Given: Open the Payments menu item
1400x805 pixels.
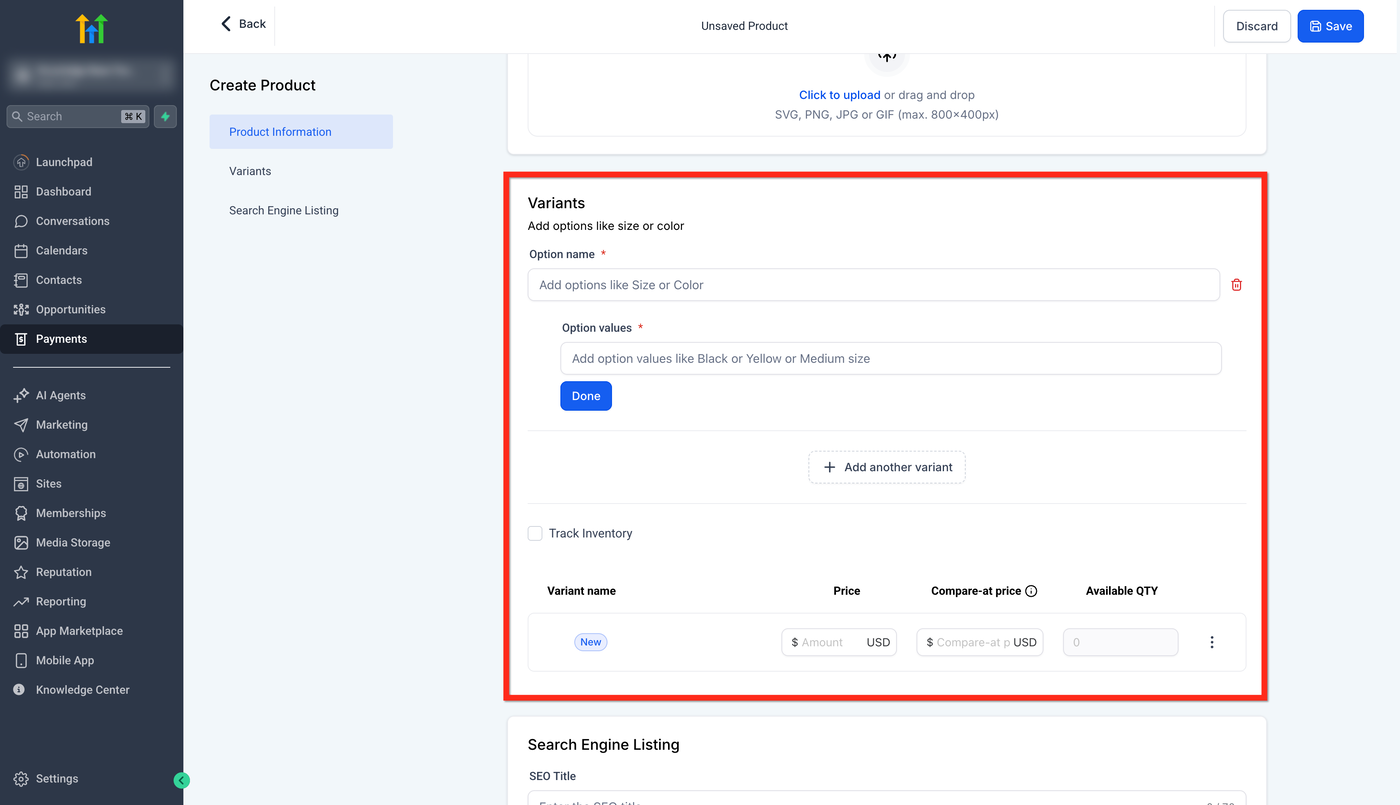Looking at the screenshot, I should click(61, 339).
